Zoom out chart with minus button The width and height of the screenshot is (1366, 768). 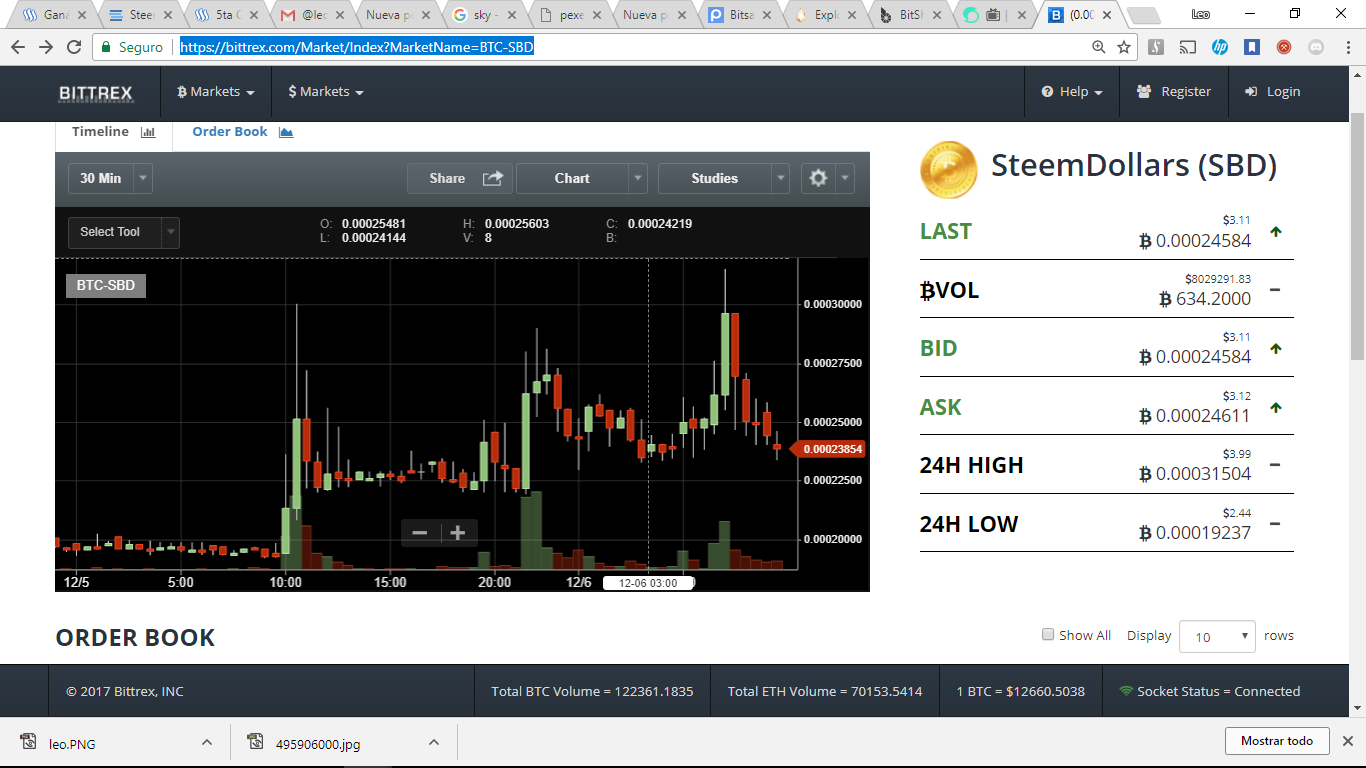tap(420, 533)
